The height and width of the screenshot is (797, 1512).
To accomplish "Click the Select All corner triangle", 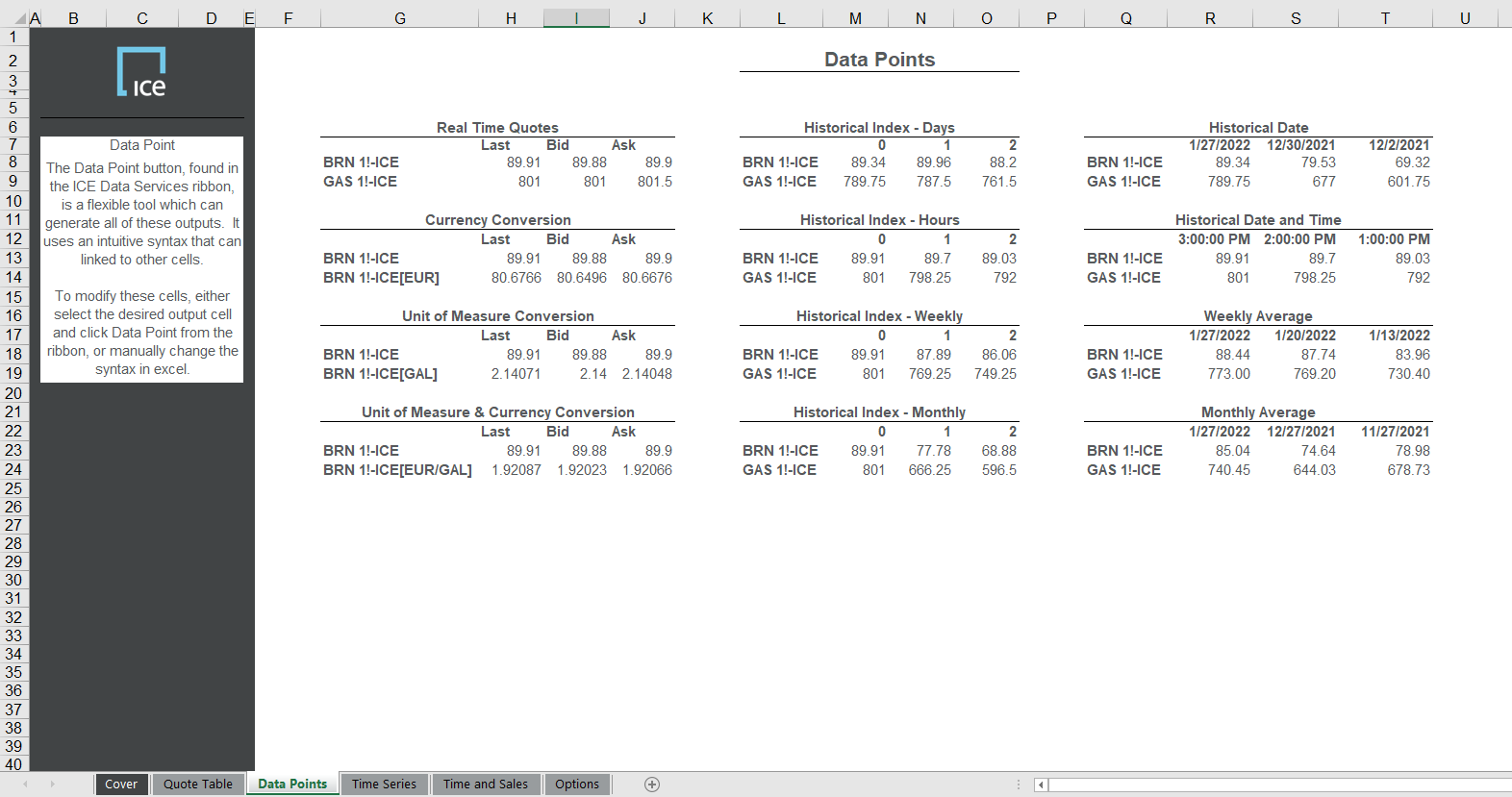I will click(x=21, y=19).
